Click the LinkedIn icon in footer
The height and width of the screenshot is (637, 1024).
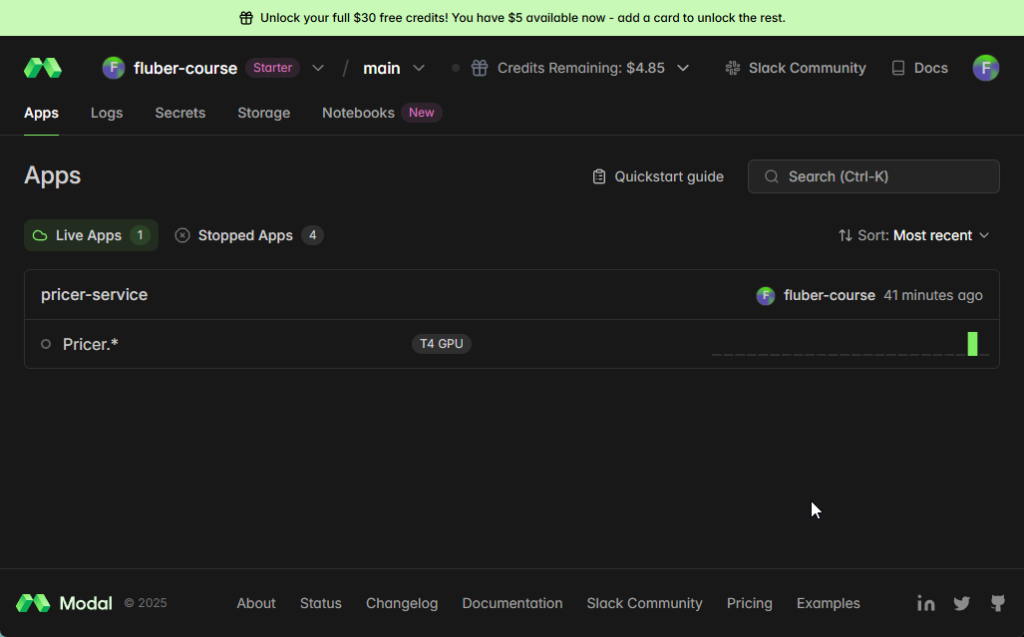[926, 603]
